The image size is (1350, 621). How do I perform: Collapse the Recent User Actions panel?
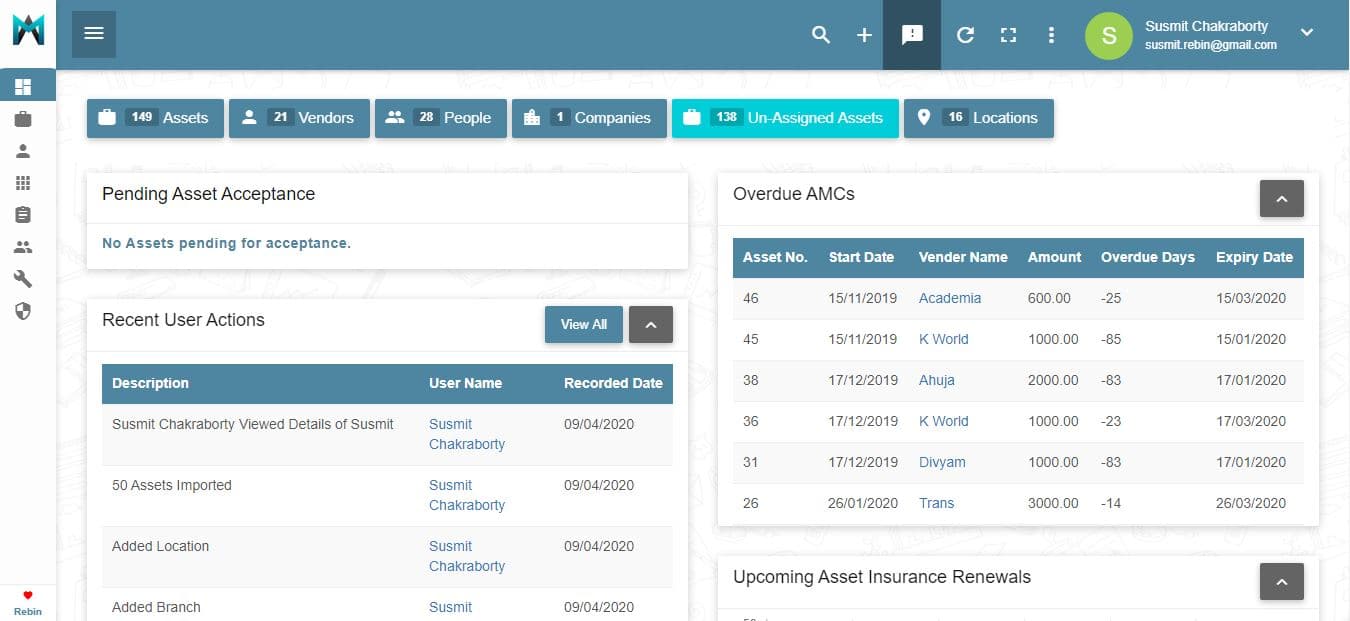pos(650,324)
